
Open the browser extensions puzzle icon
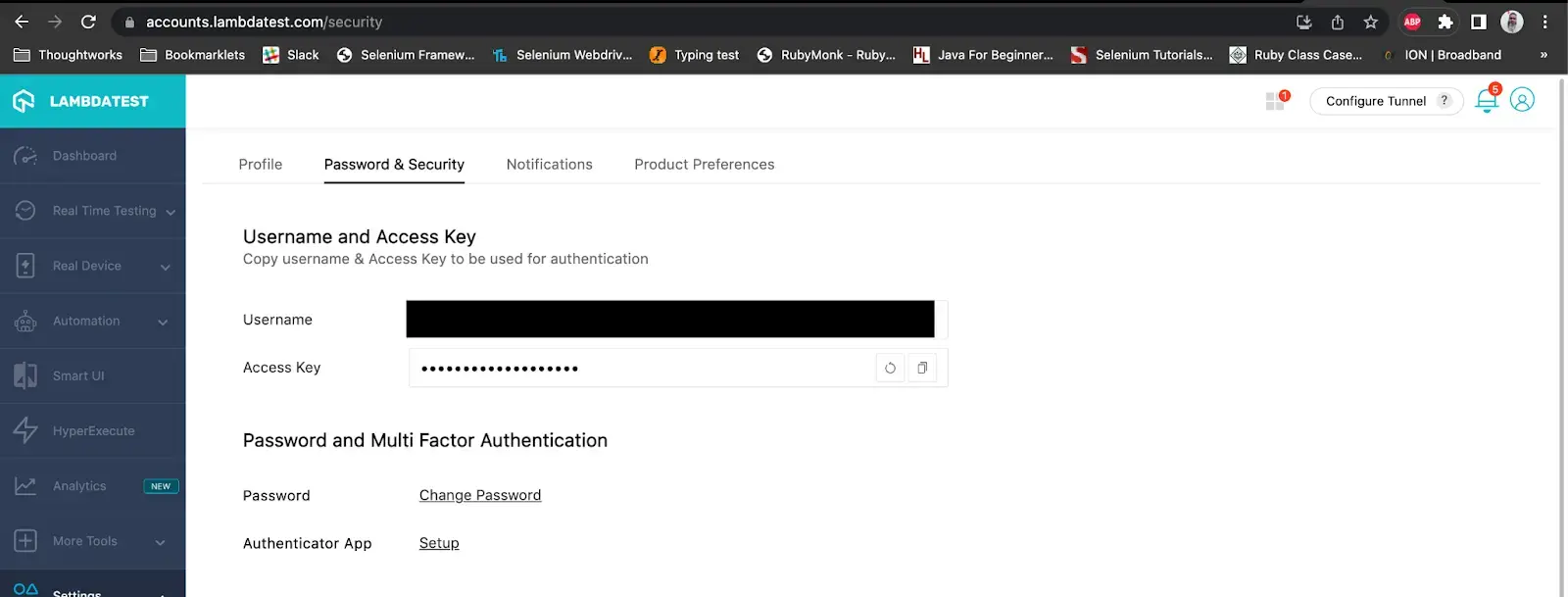(x=1445, y=22)
